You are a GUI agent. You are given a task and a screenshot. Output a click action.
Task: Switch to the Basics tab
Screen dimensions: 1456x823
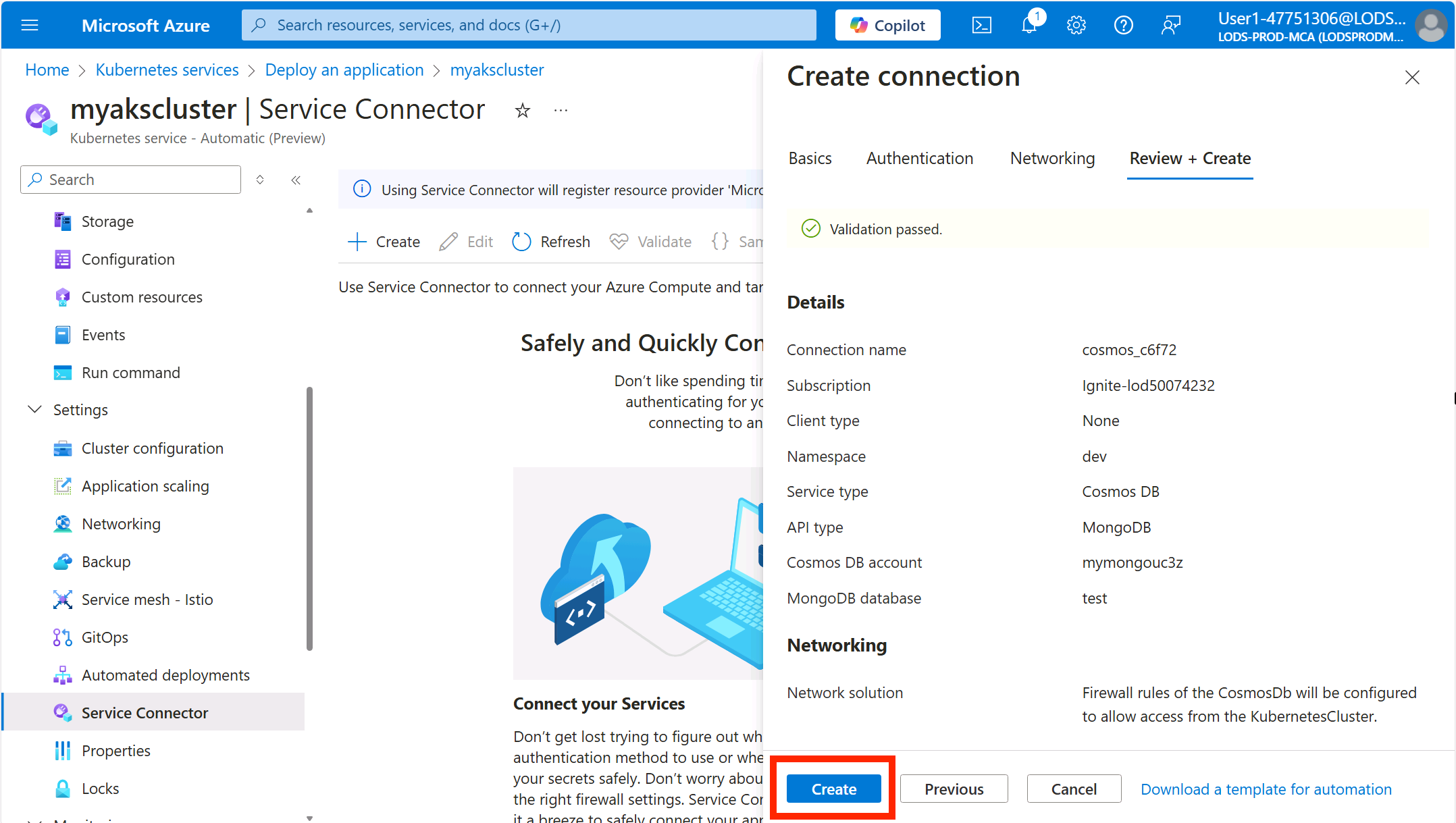click(810, 158)
